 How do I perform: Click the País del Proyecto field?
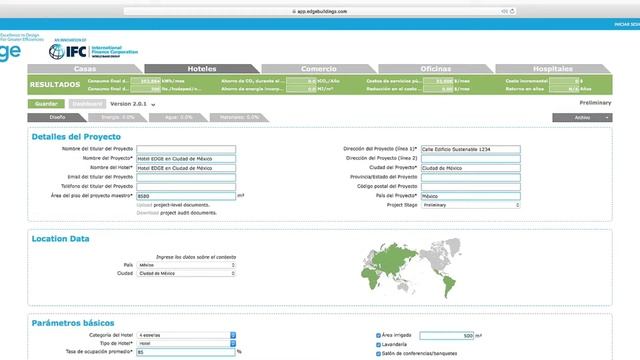tap(471, 196)
